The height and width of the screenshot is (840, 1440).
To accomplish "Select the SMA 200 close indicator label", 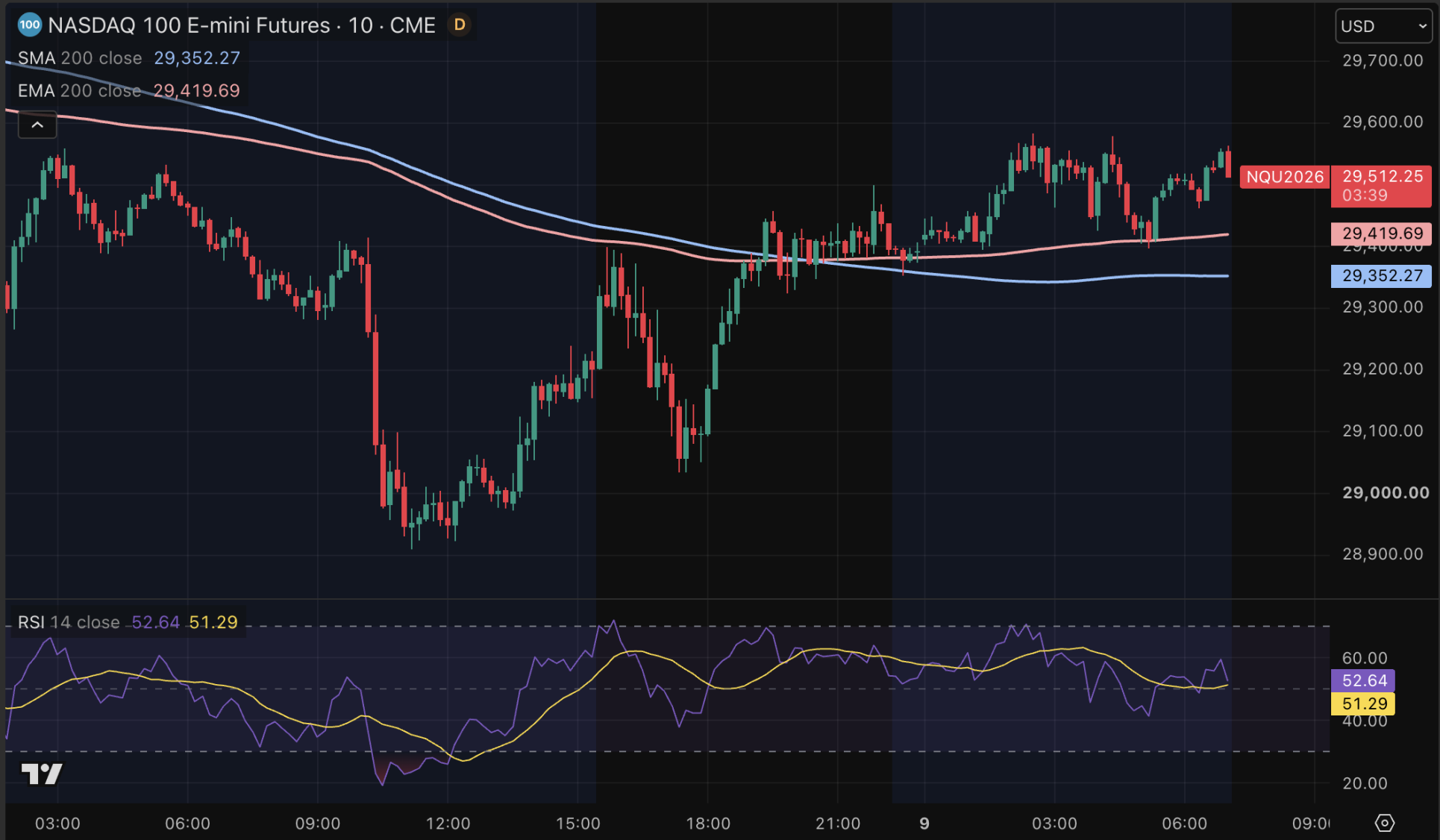I will 80,58.
